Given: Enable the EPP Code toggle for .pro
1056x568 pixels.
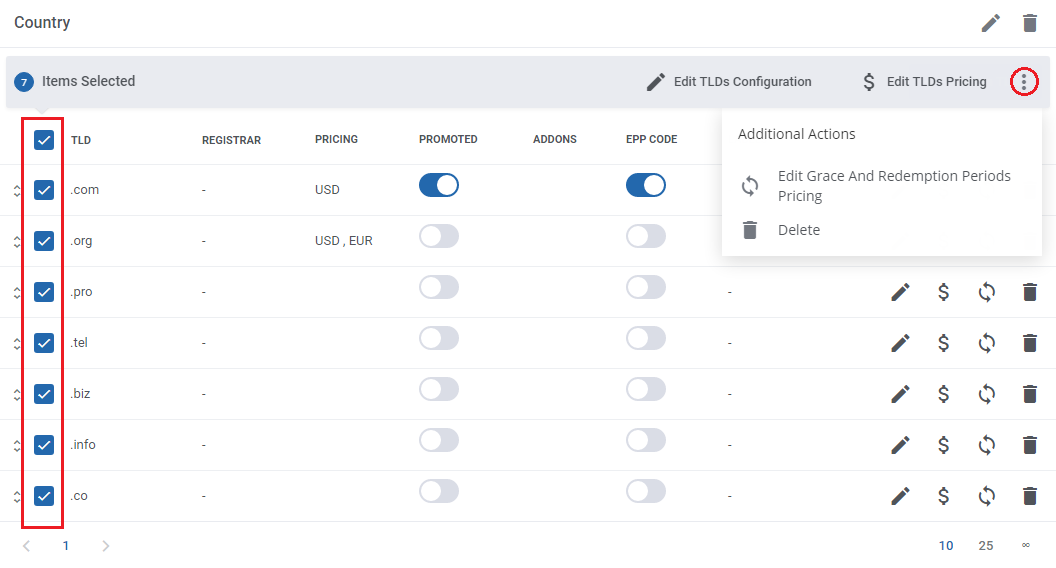Looking at the screenshot, I should pos(645,287).
